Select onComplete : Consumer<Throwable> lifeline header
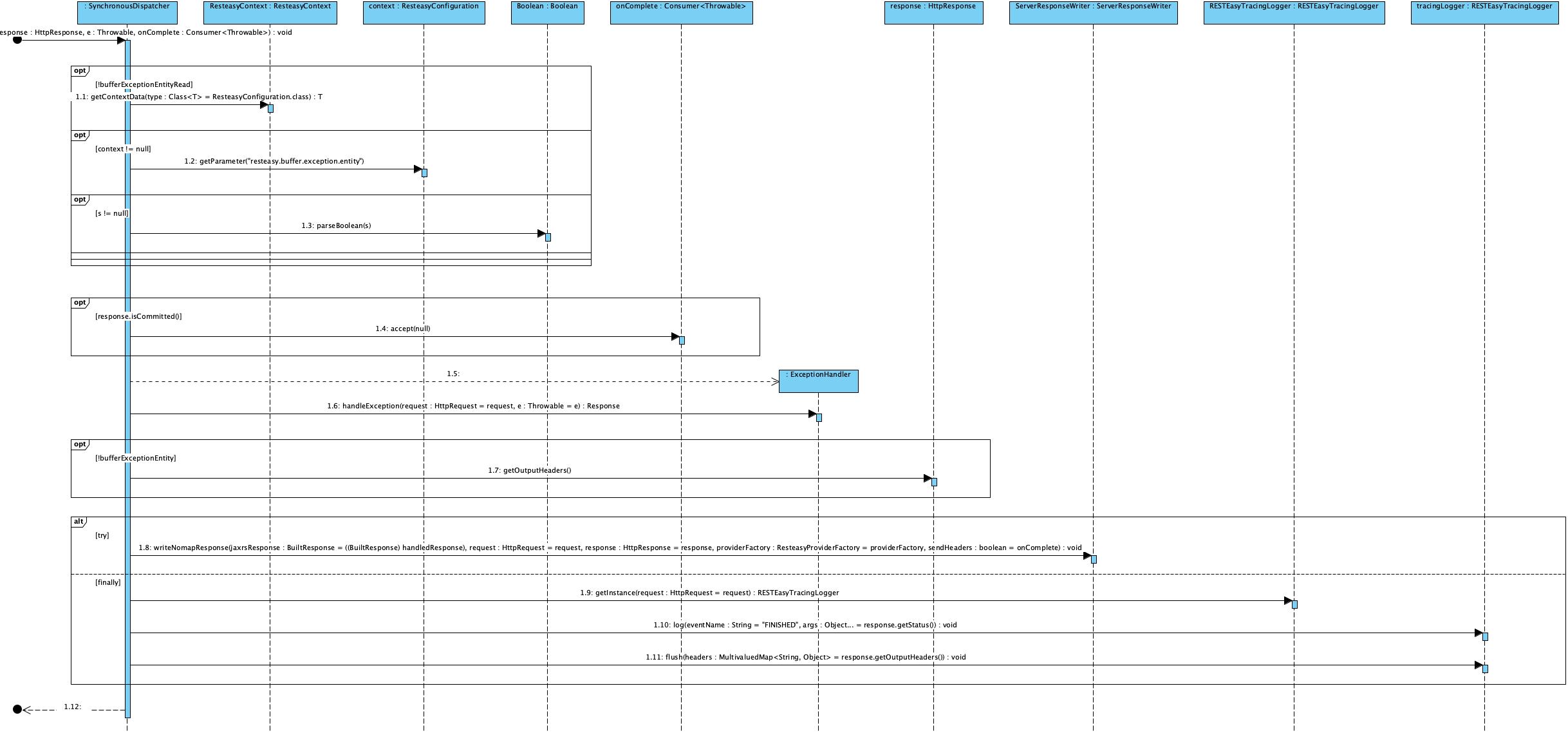Viewport: 1568px width, 733px height. tap(681, 12)
